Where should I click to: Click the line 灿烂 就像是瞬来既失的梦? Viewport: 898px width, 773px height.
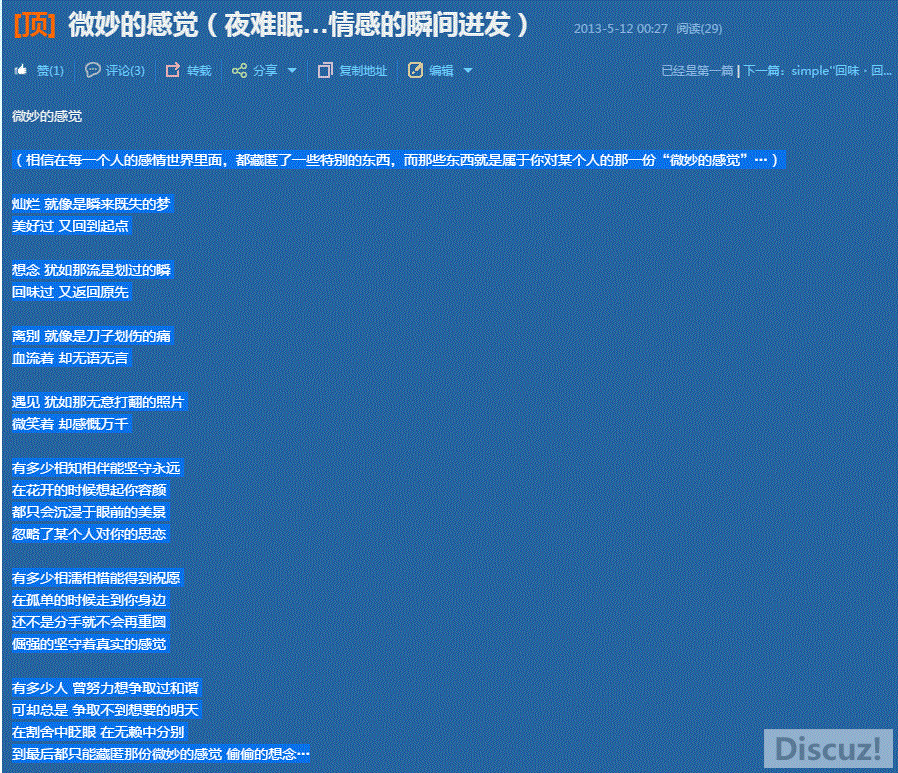tap(91, 204)
